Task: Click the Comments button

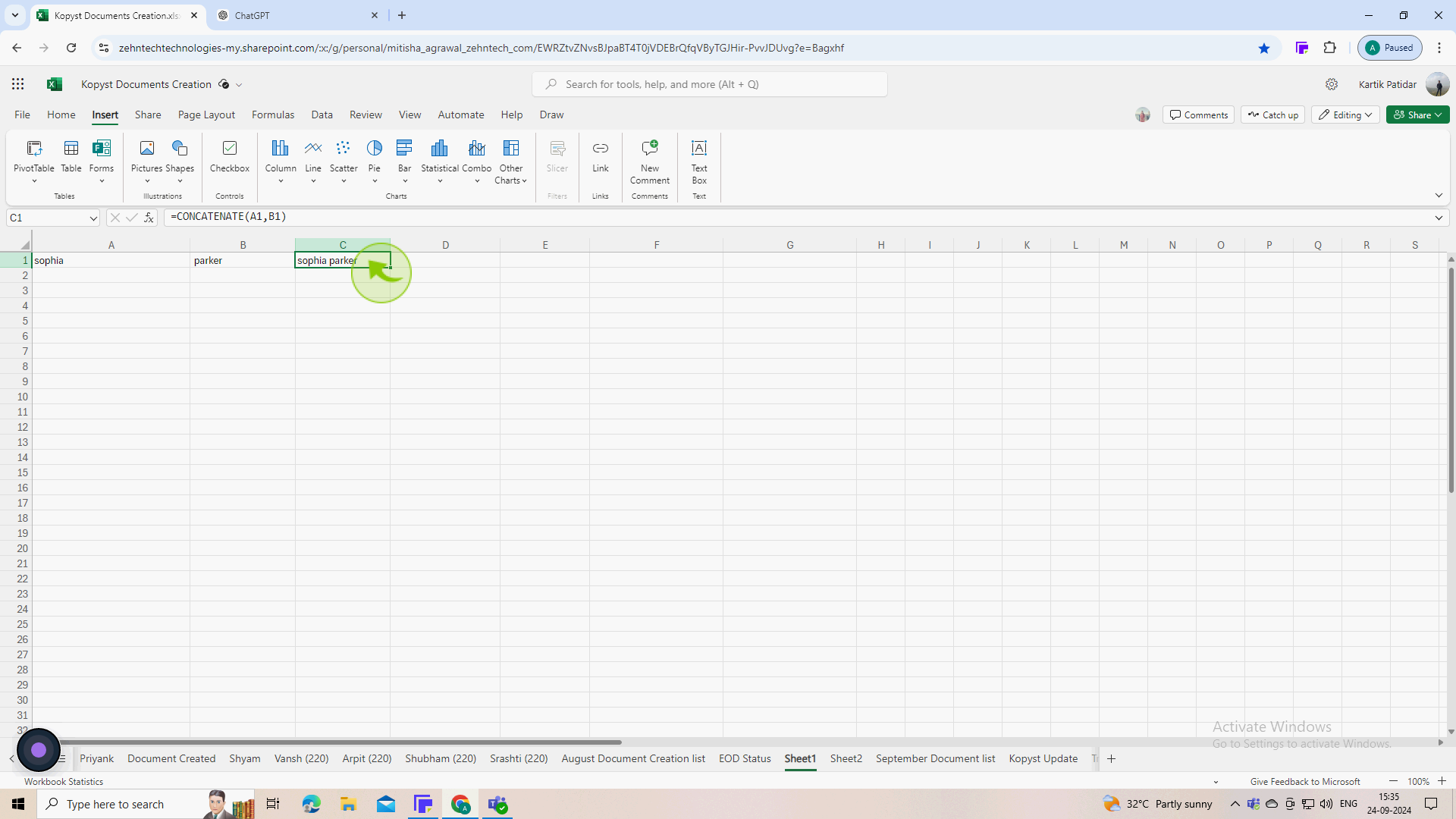Action: click(x=1198, y=115)
